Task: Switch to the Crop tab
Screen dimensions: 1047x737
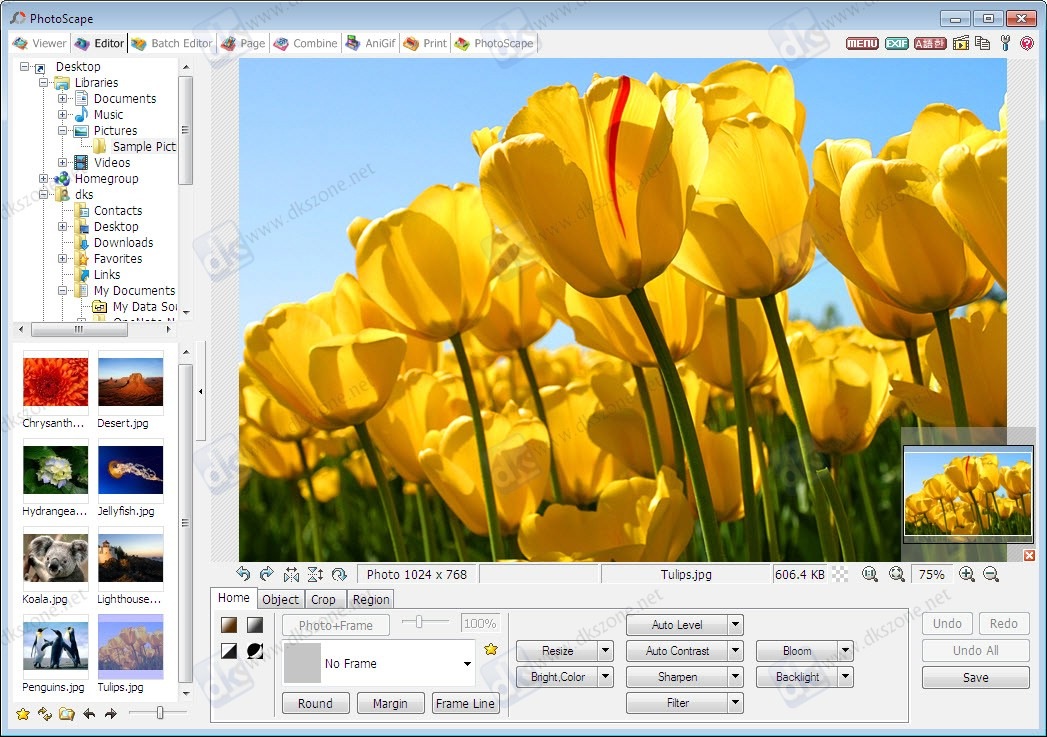Action: coord(324,599)
